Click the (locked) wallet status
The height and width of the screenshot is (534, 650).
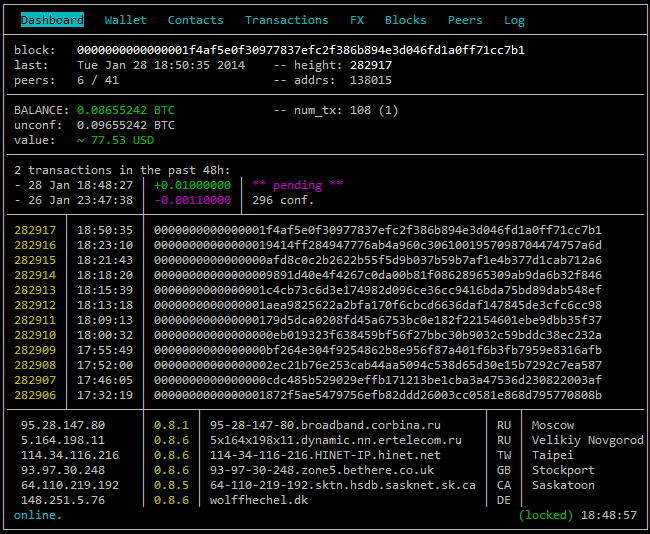tap(546, 515)
